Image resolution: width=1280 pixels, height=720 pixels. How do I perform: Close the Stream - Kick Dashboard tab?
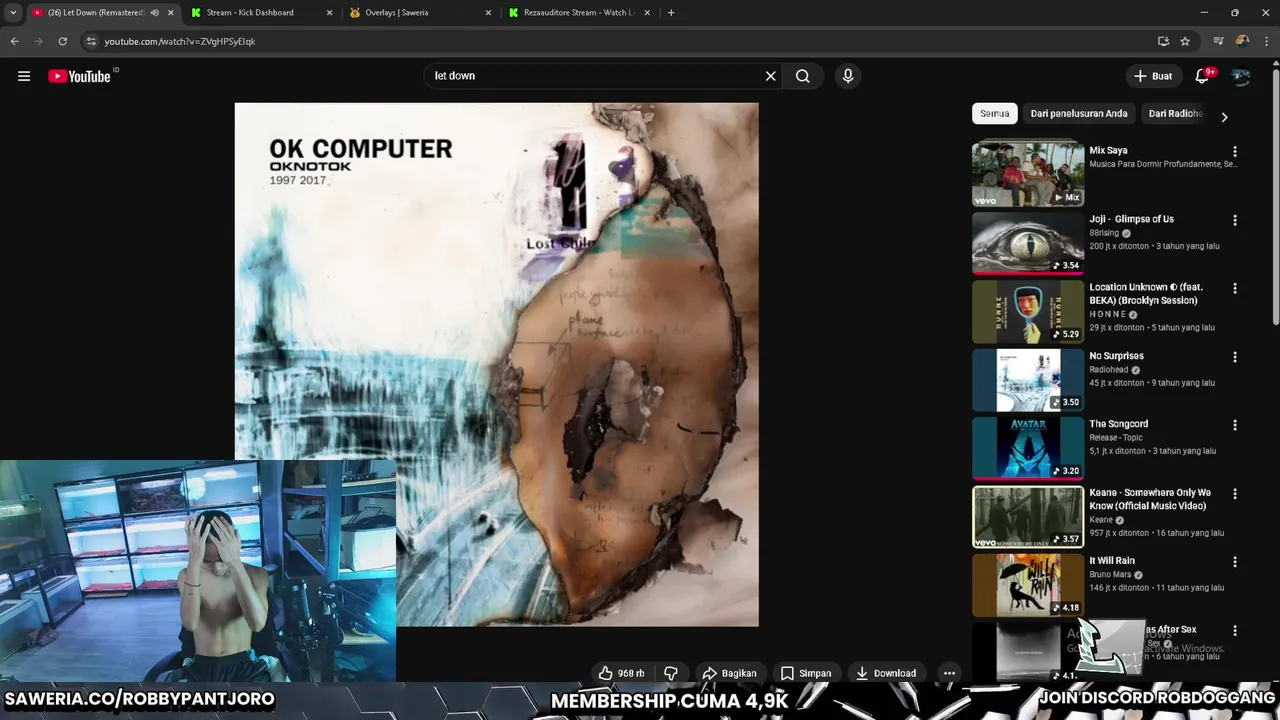pyautogui.click(x=329, y=13)
